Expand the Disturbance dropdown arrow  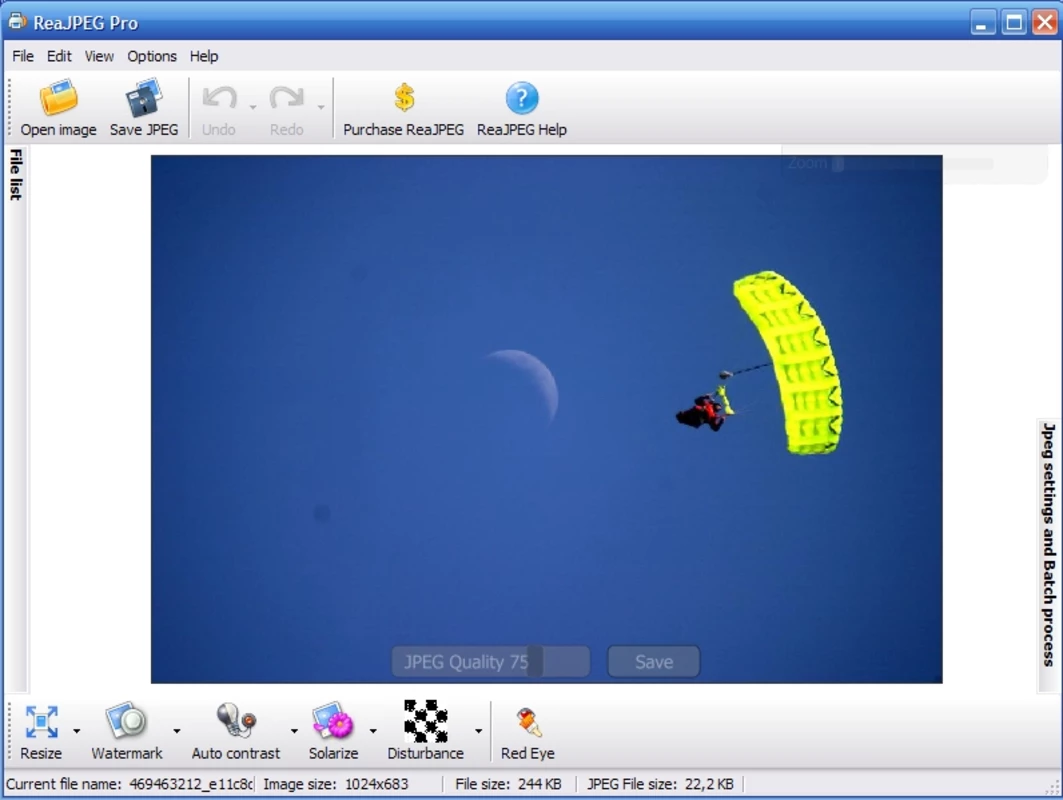[x=478, y=731]
